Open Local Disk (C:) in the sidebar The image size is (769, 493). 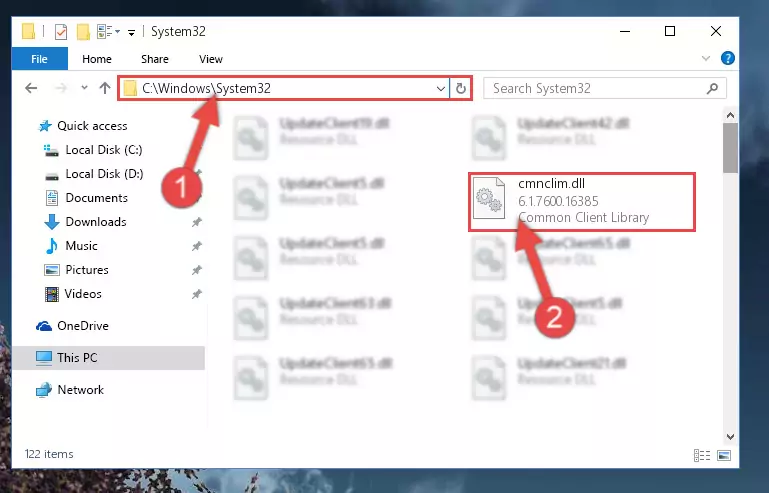[x=104, y=150]
